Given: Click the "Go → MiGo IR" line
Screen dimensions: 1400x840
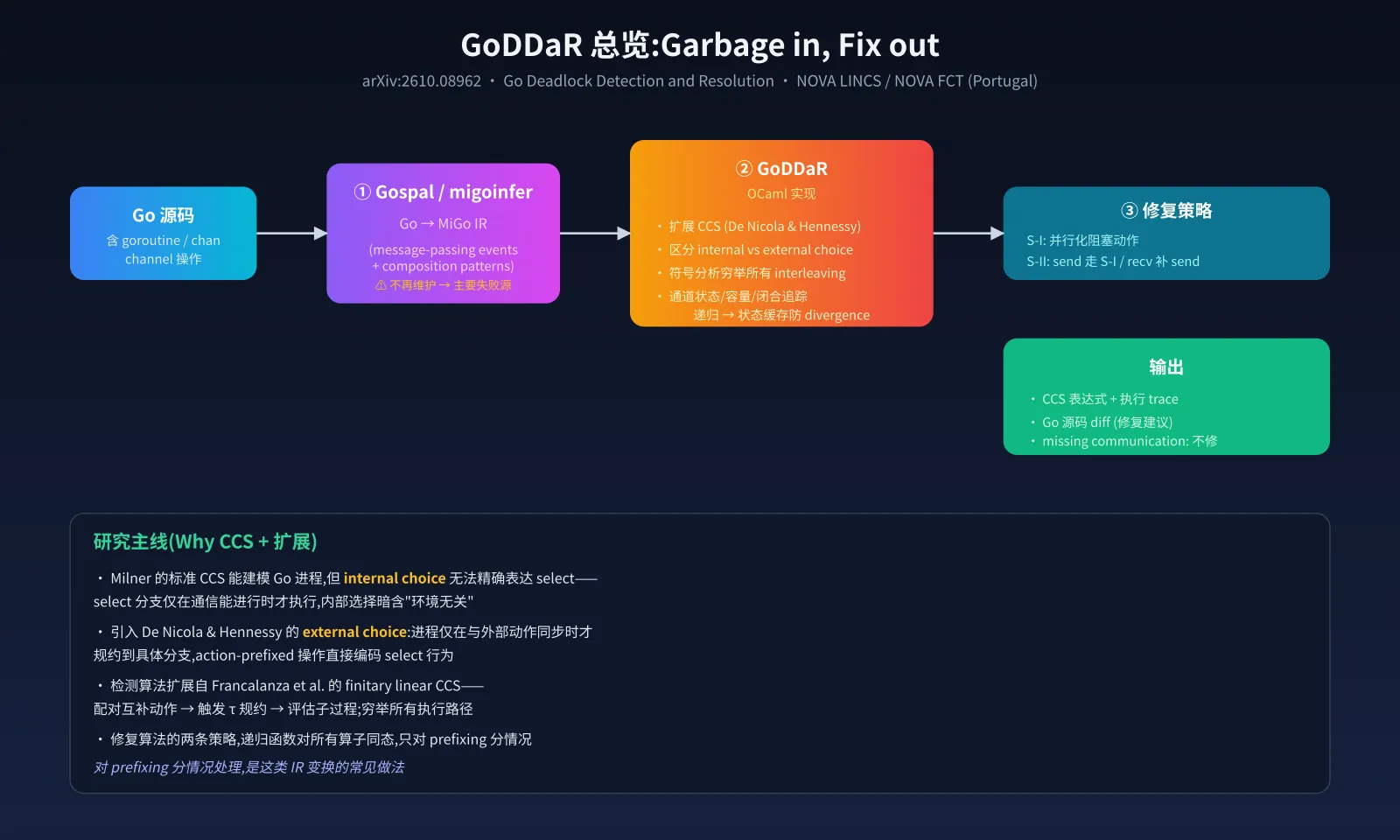Looking at the screenshot, I should tap(443, 224).
